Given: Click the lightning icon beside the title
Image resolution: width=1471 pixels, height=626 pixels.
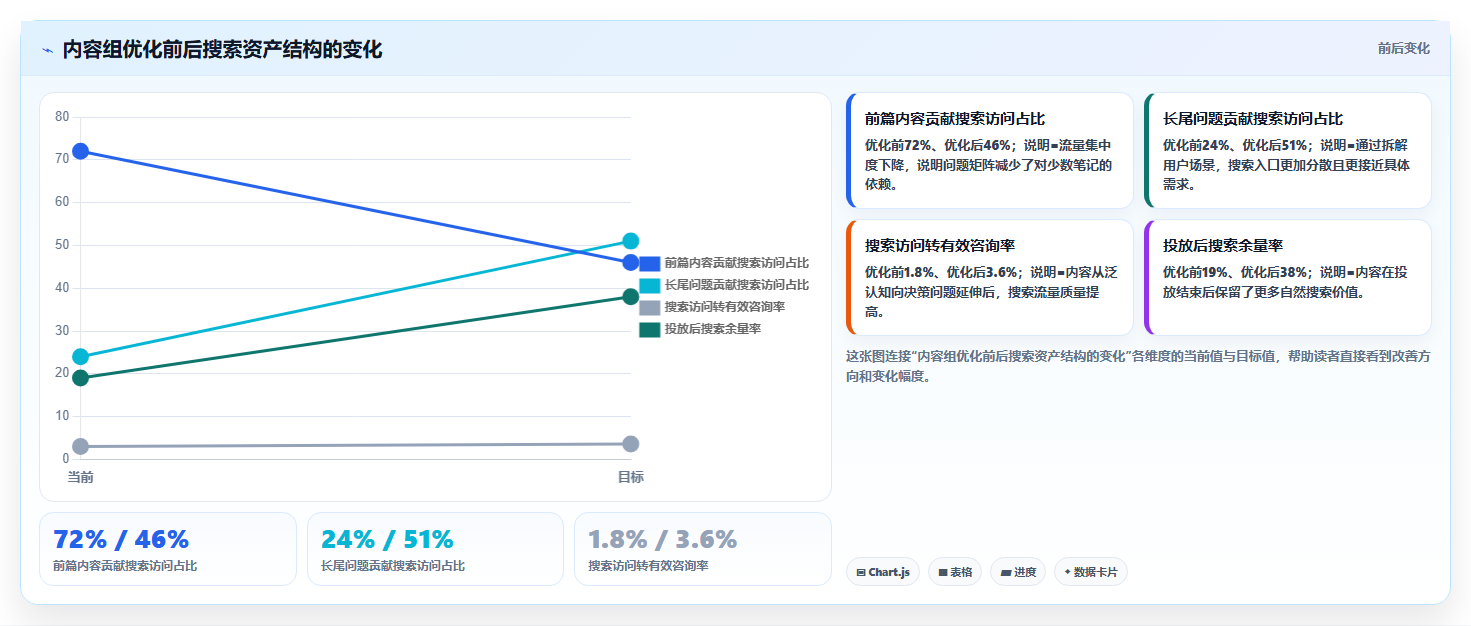Looking at the screenshot, I should (47, 50).
